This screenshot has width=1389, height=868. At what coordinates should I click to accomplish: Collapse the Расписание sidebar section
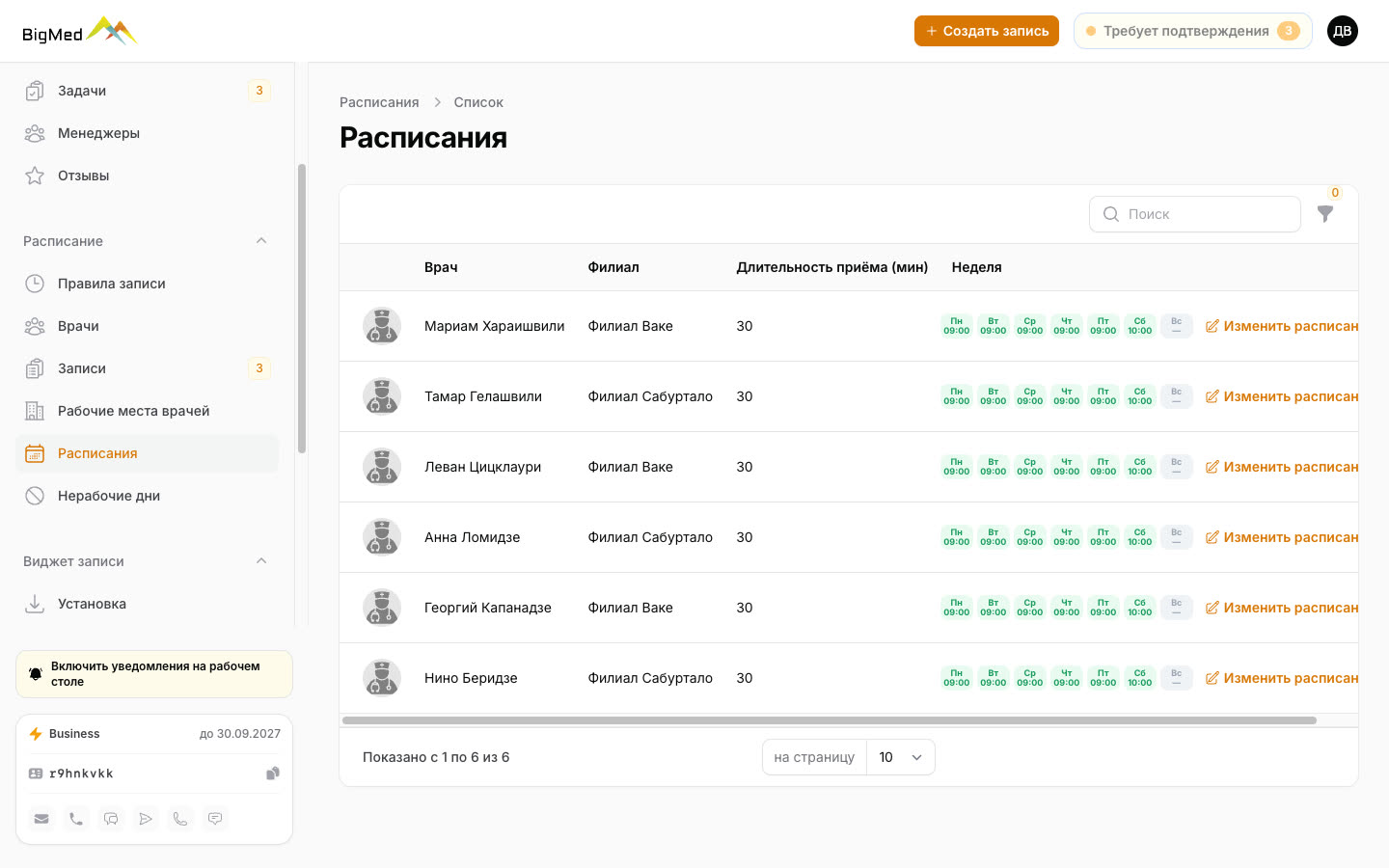[x=261, y=241]
